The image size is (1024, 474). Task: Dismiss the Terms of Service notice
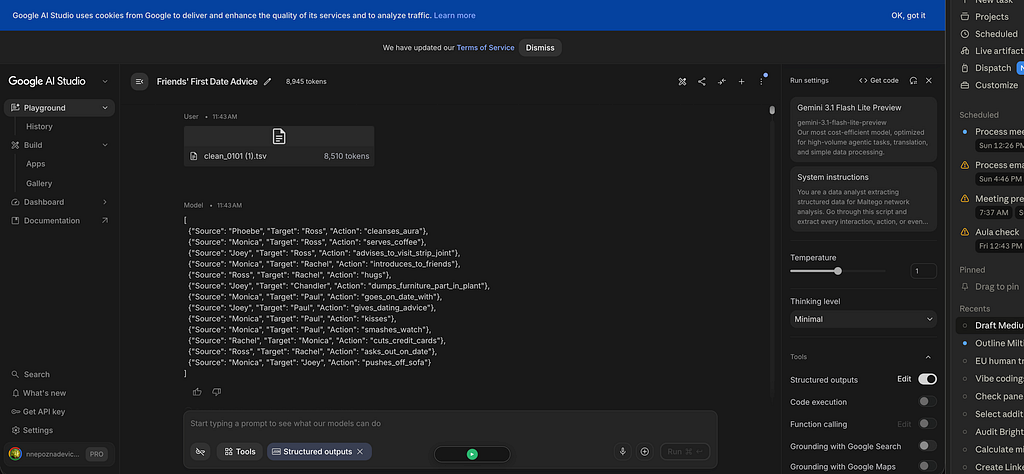coord(540,48)
